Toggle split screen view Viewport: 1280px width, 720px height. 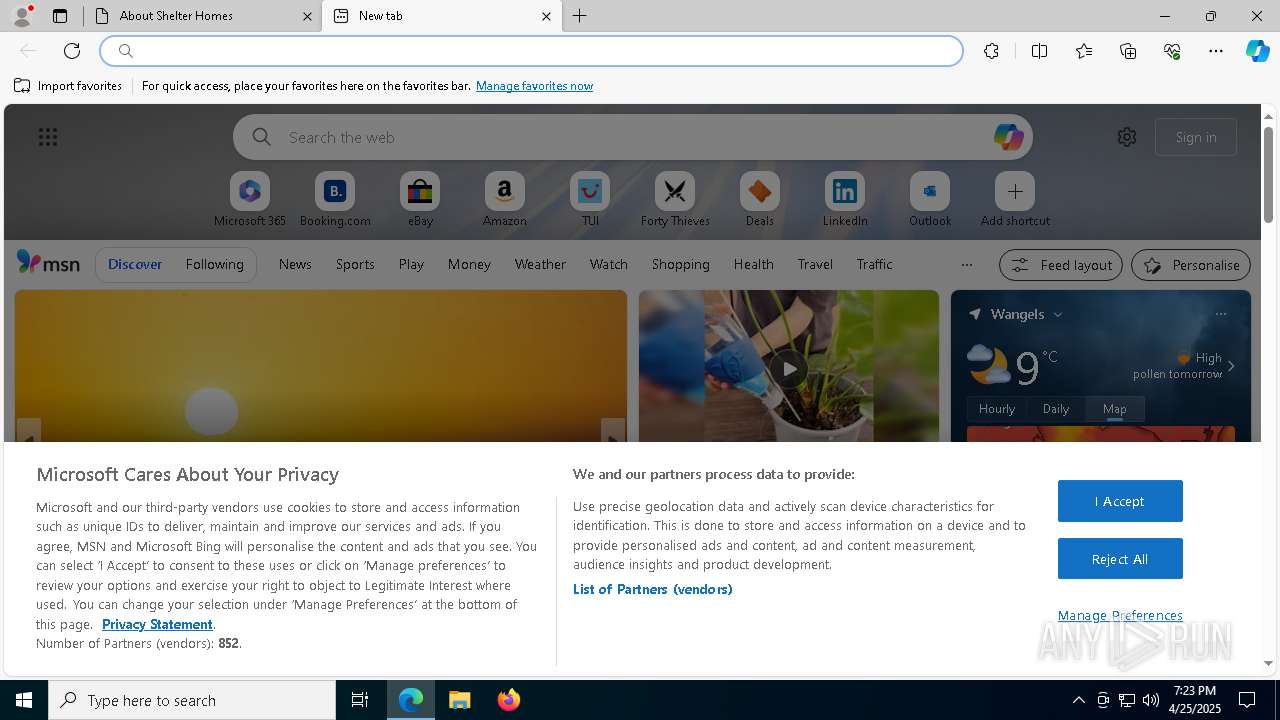[x=1039, y=51]
